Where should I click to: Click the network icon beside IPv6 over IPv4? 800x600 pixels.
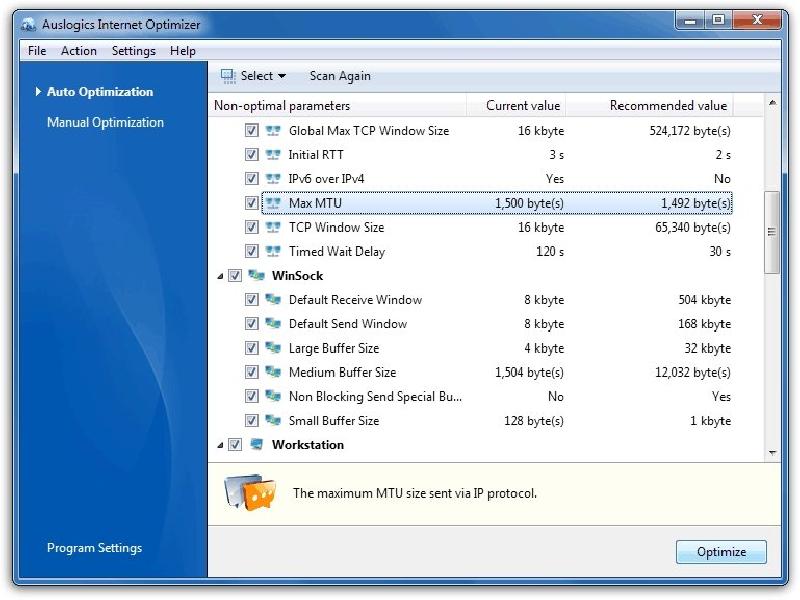(x=273, y=179)
